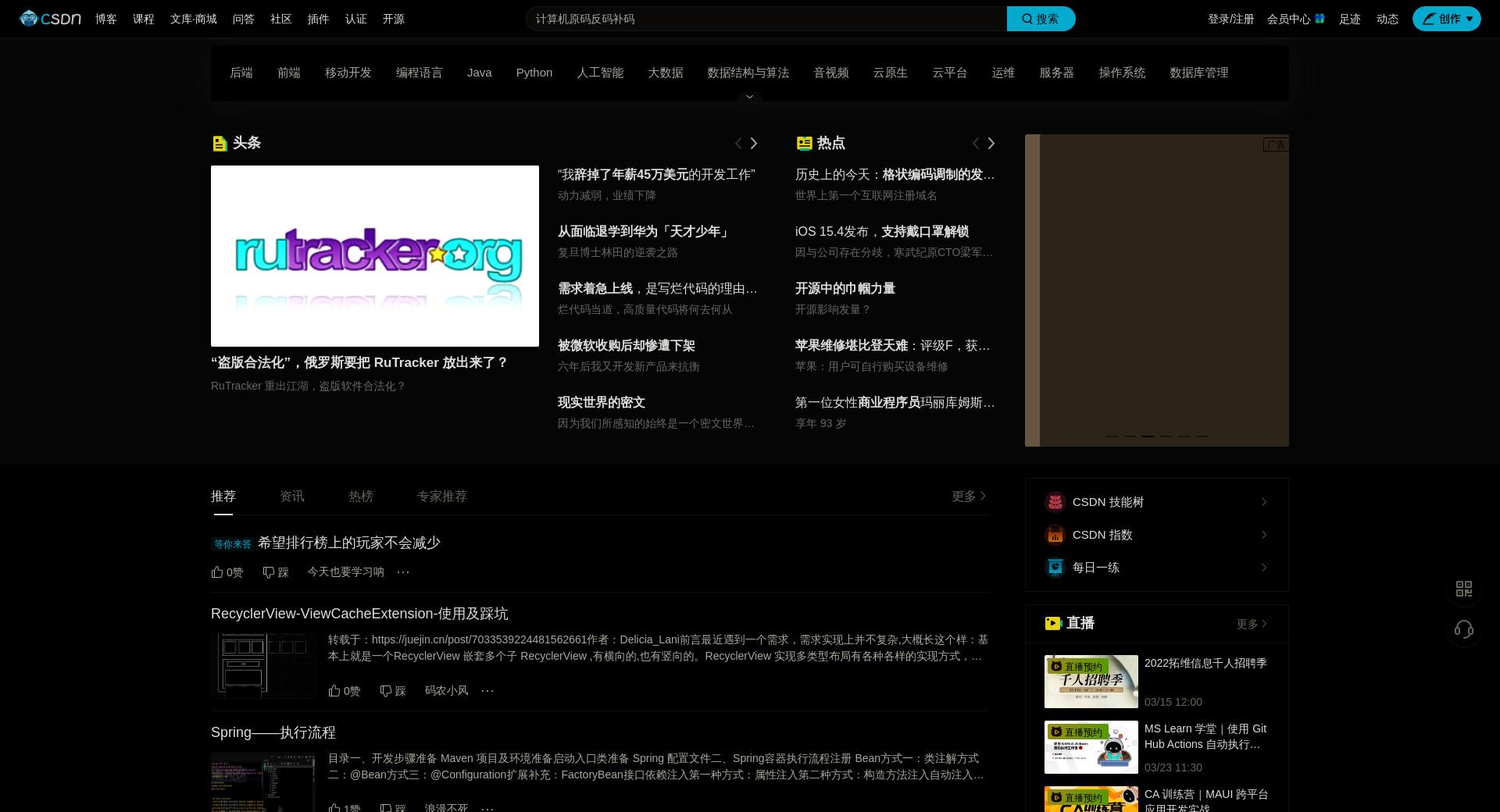Click the 头条 section icon
The height and width of the screenshot is (812, 1500).
pyautogui.click(x=220, y=143)
